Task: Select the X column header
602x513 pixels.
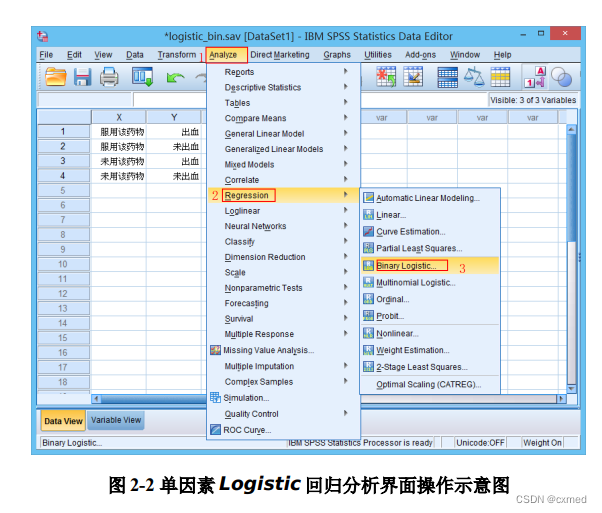Action: [119, 117]
